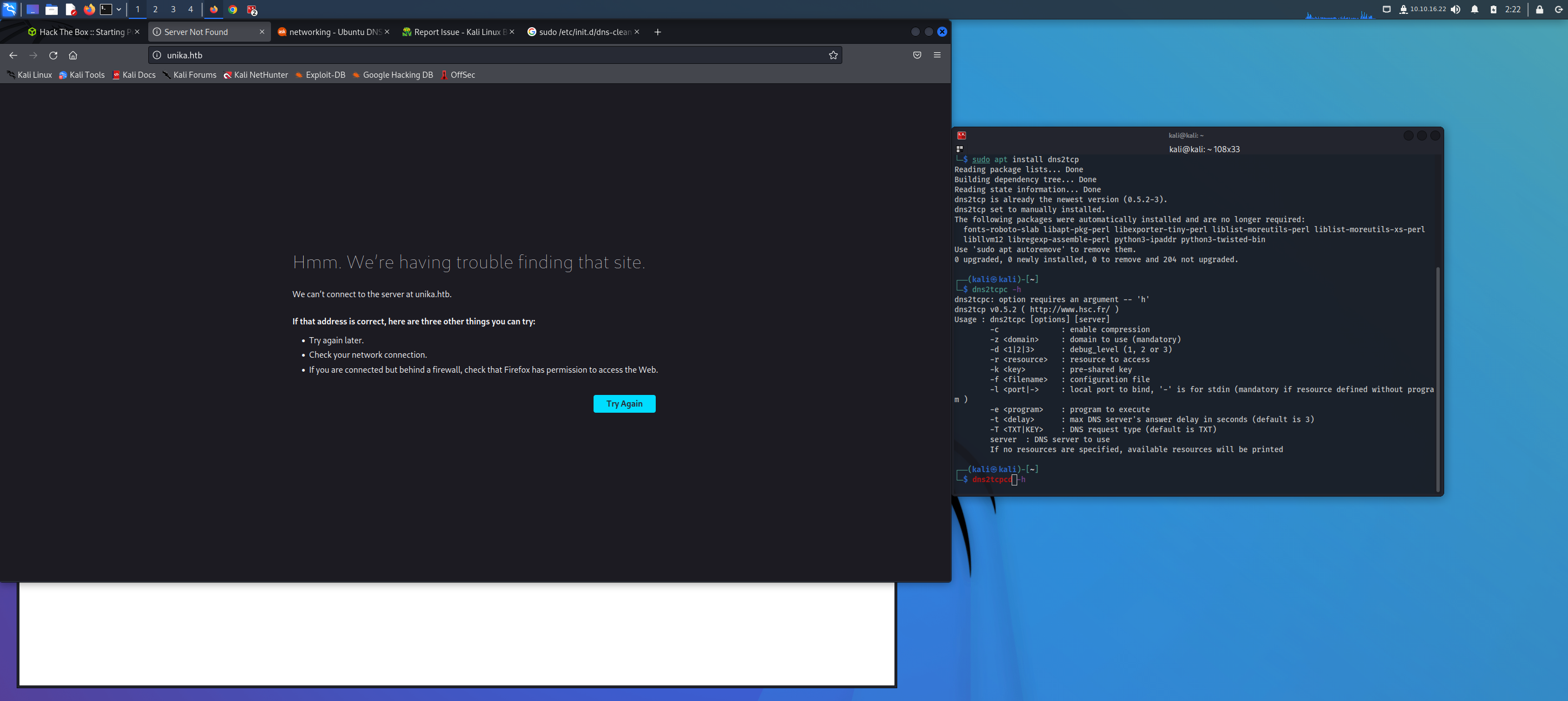Launch file manager from the panel
The image size is (1568, 701).
[x=52, y=9]
